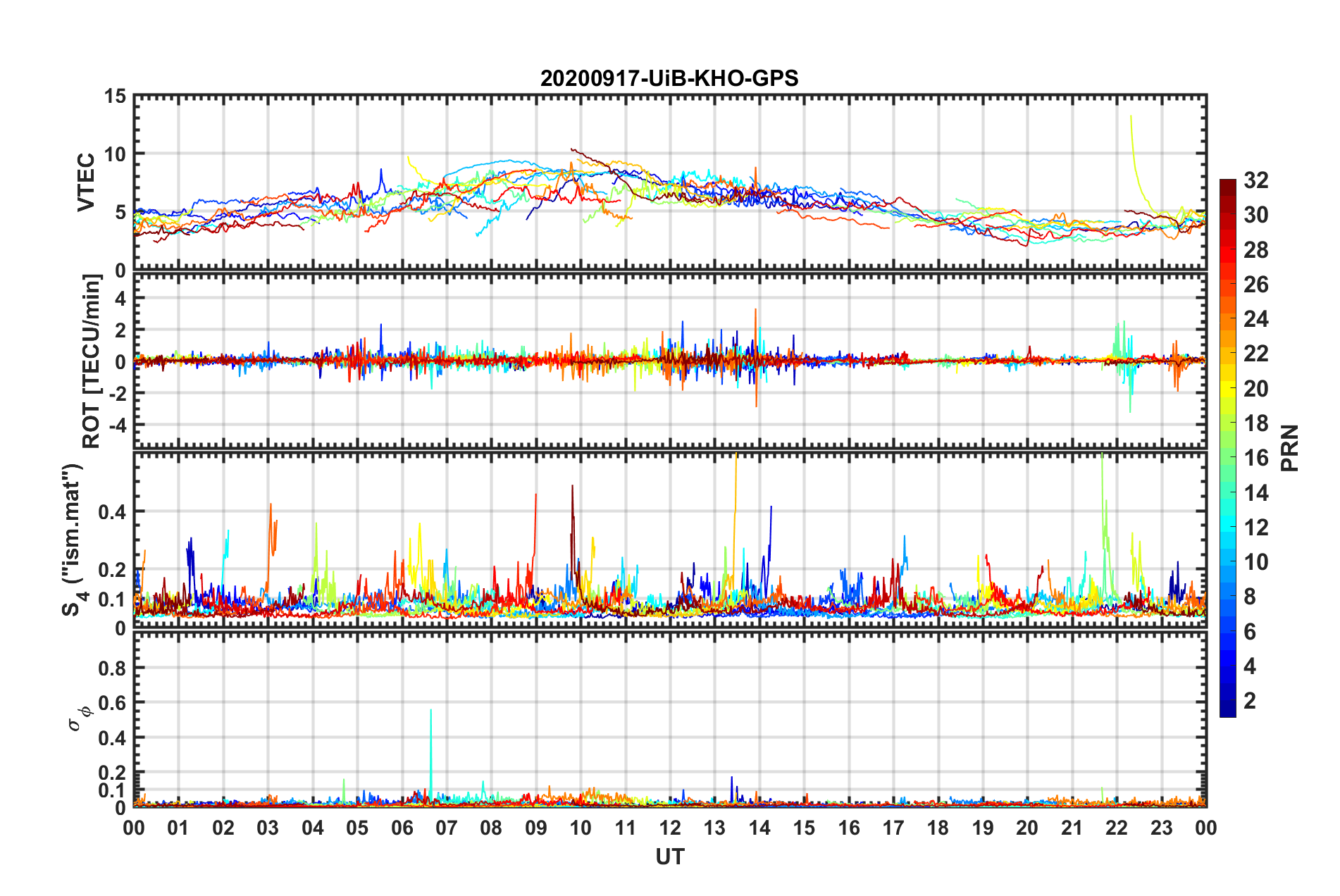The width and height of the screenshot is (1340, 896).
Task: Click the VTEC axis tick label 15
Action: click(x=116, y=96)
